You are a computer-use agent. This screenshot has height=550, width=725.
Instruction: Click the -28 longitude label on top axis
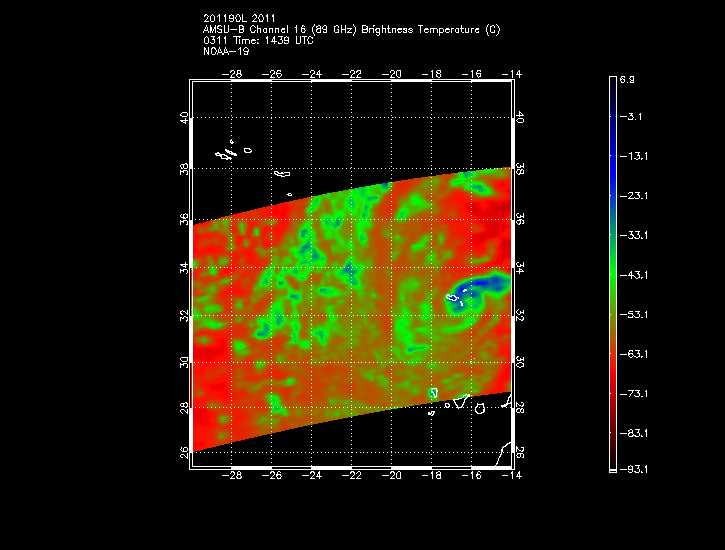233,73
